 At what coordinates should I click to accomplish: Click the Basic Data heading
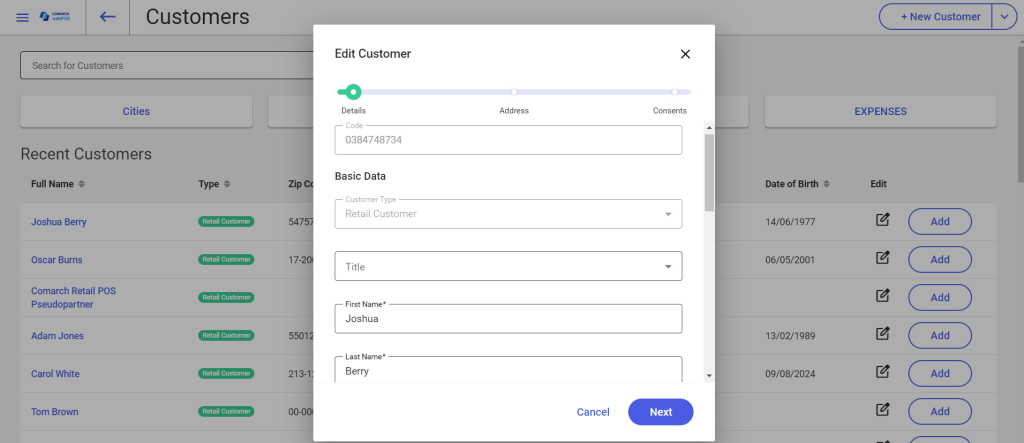click(360, 176)
